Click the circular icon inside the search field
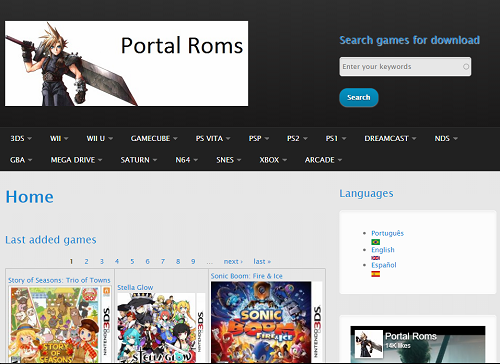 (466, 67)
